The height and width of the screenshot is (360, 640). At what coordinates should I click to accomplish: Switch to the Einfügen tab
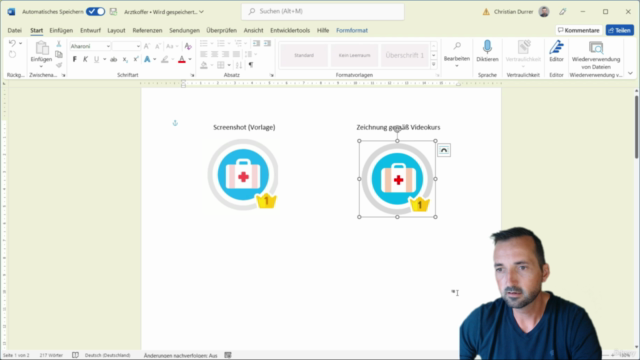click(x=61, y=30)
